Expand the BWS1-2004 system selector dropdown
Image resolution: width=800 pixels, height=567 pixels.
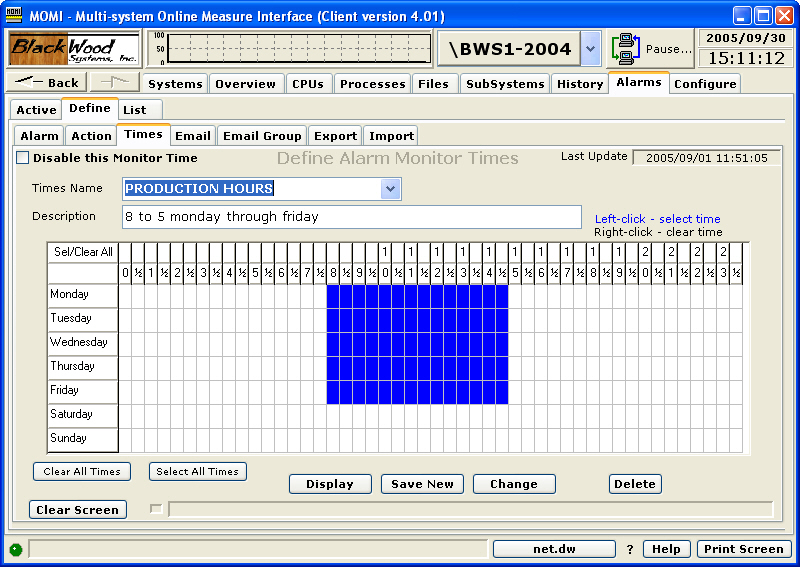[x=590, y=48]
